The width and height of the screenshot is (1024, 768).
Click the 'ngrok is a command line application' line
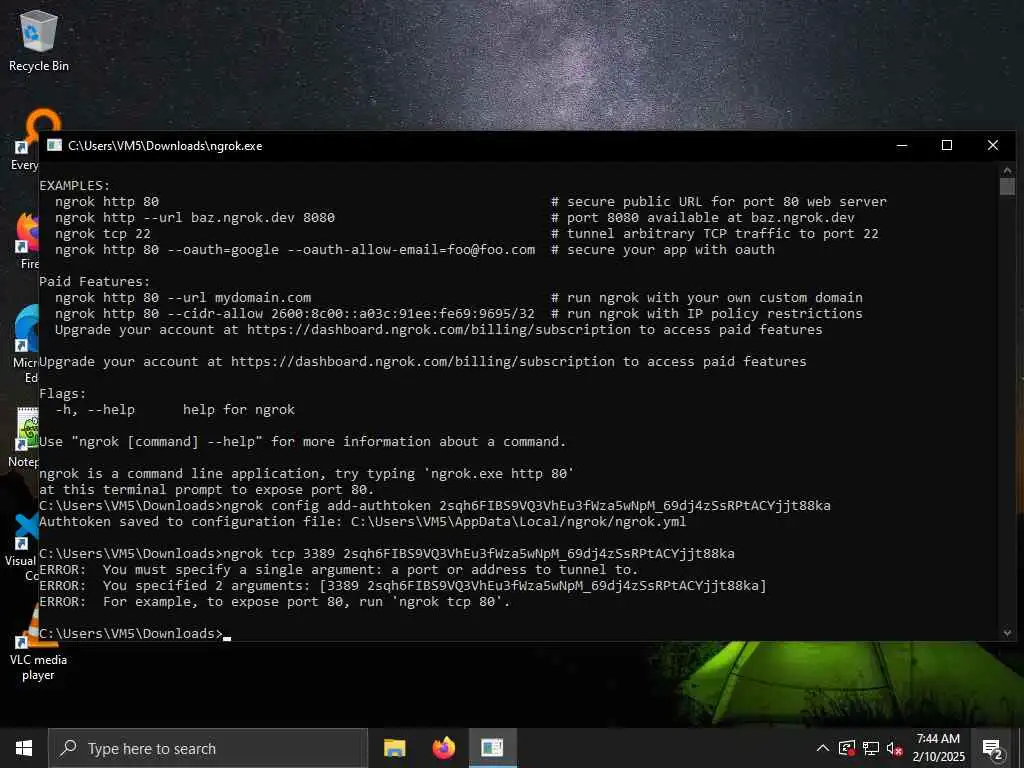click(306, 473)
